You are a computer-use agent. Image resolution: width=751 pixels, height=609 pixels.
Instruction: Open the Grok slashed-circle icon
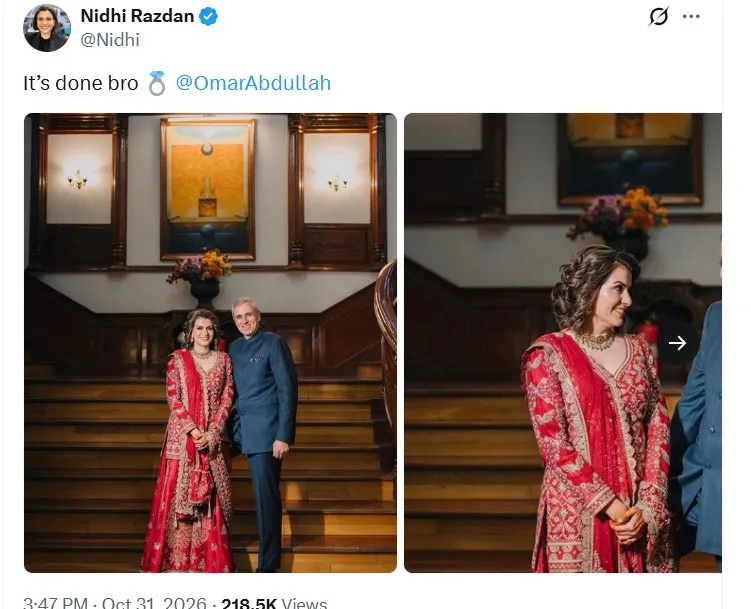point(659,17)
